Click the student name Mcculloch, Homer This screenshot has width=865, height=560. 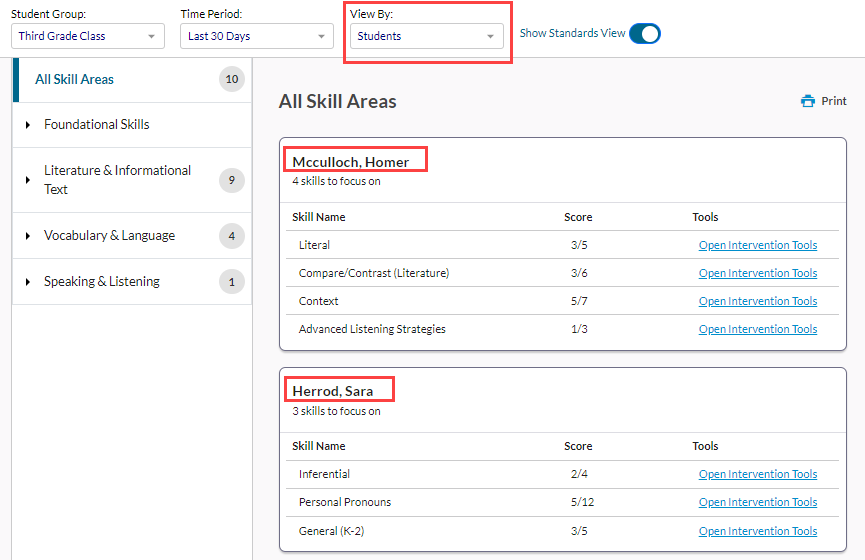pyautogui.click(x=350, y=162)
